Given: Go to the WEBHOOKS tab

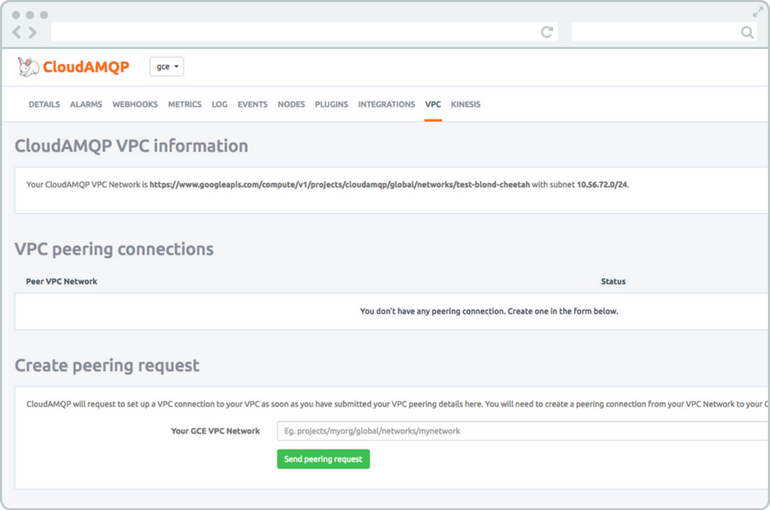Looking at the screenshot, I should [x=135, y=104].
